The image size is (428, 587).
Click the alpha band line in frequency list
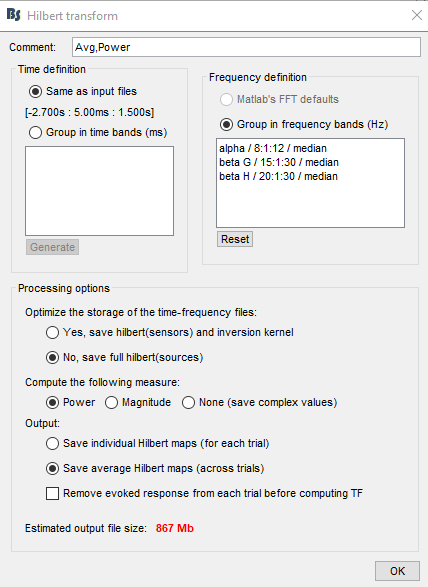coord(273,148)
